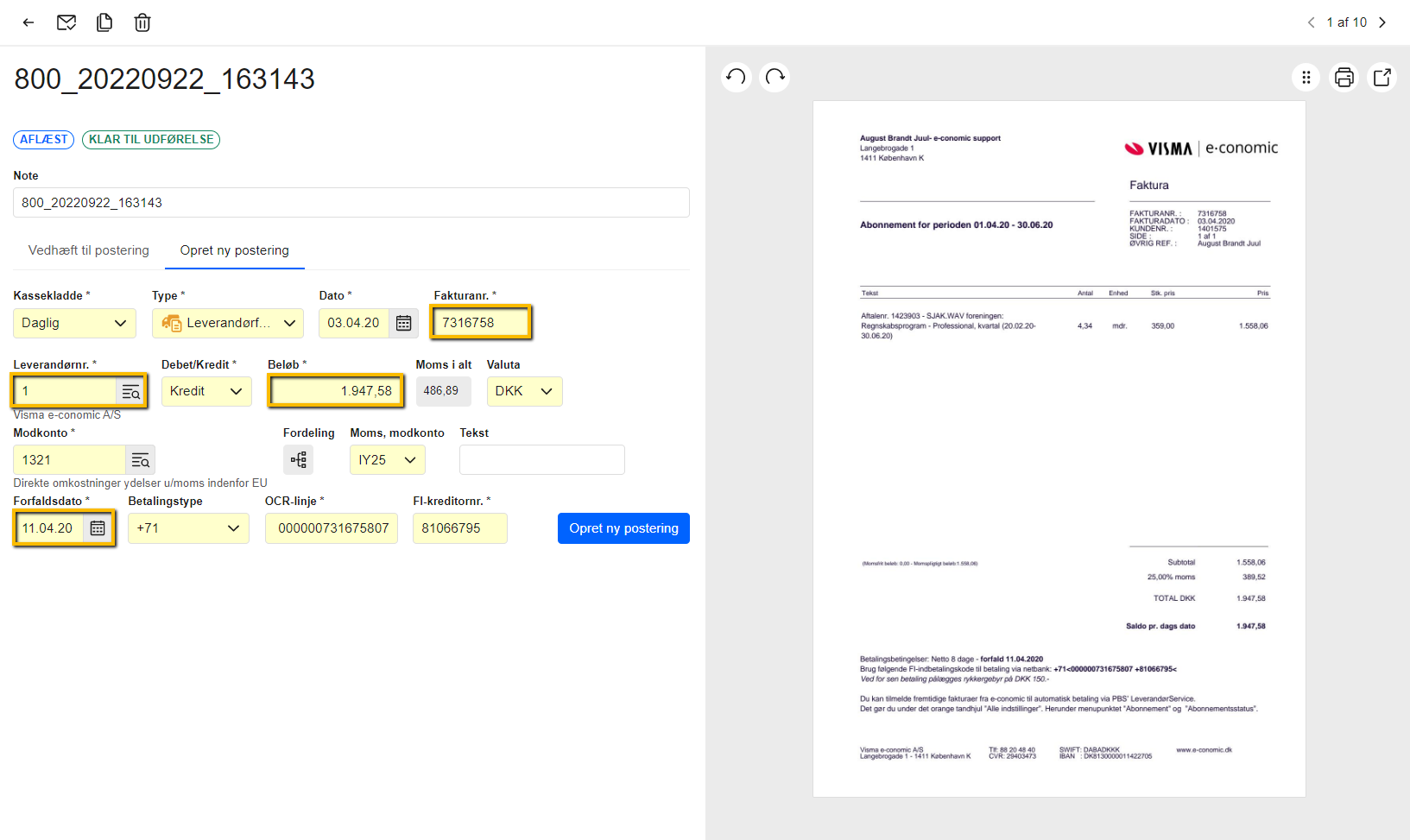Open the Modkonto lookup search
Viewport: 1410px width, 840px height.
[x=140, y=459]
